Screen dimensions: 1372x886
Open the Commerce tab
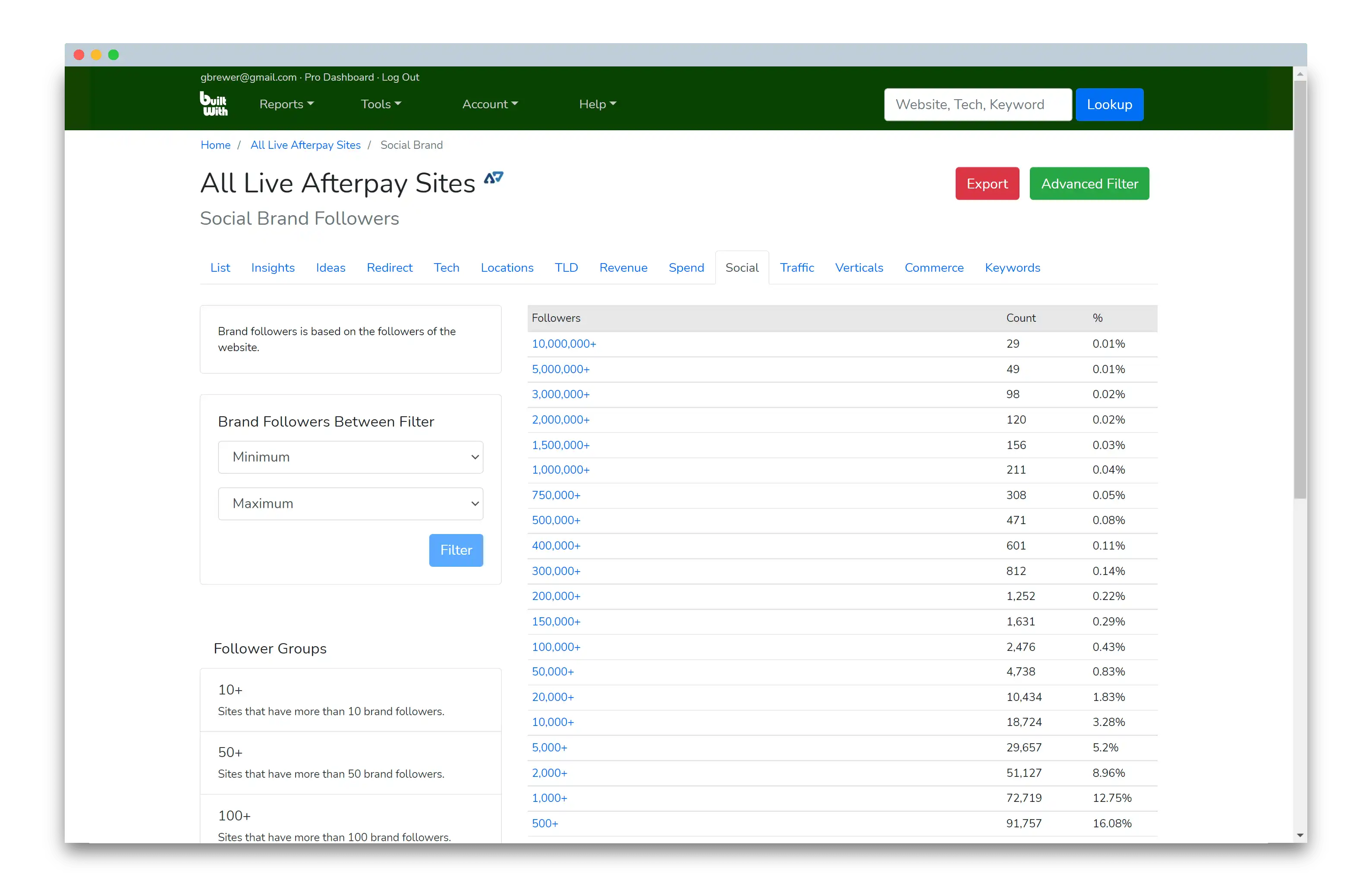(x=933, y=267)
